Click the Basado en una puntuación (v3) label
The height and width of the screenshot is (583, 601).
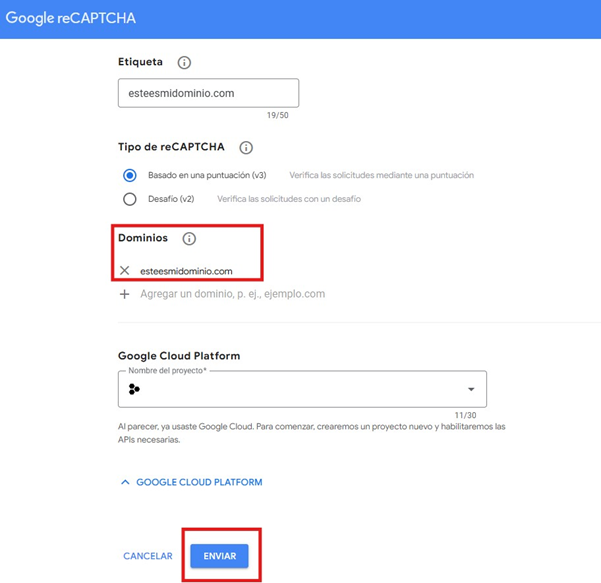pos(207,176)
